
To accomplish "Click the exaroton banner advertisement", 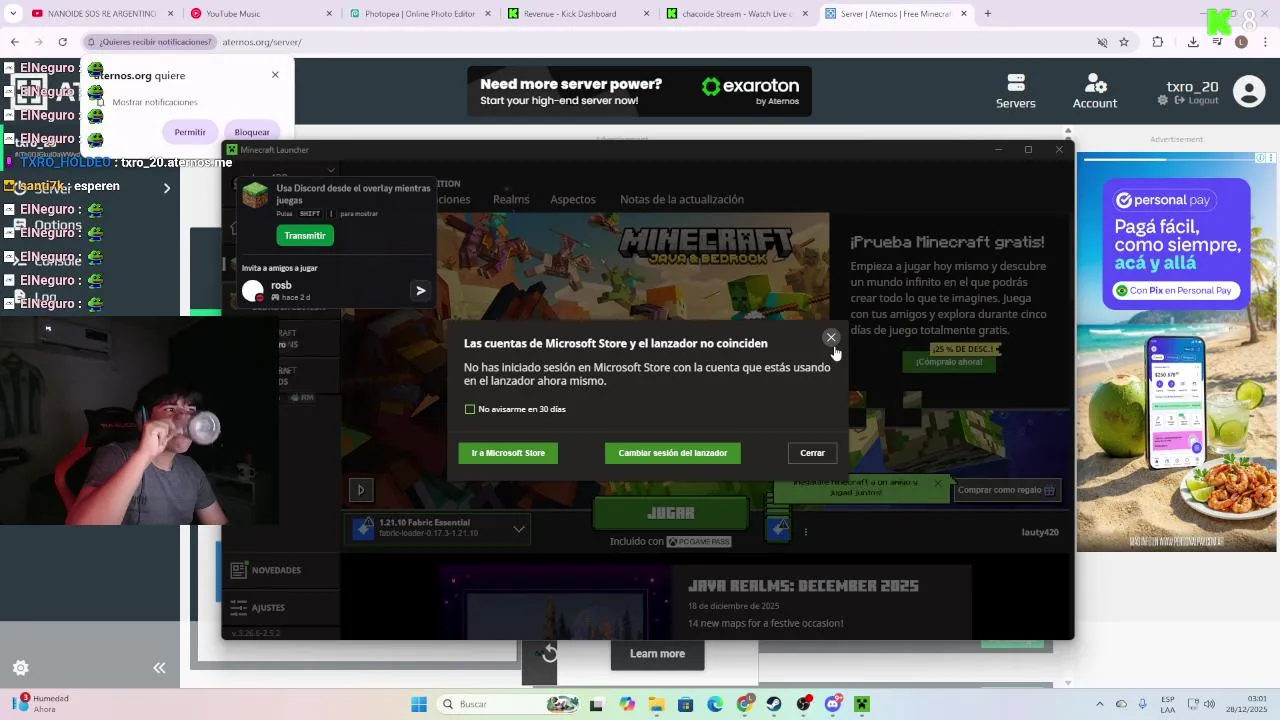I will tap(639, 91).
